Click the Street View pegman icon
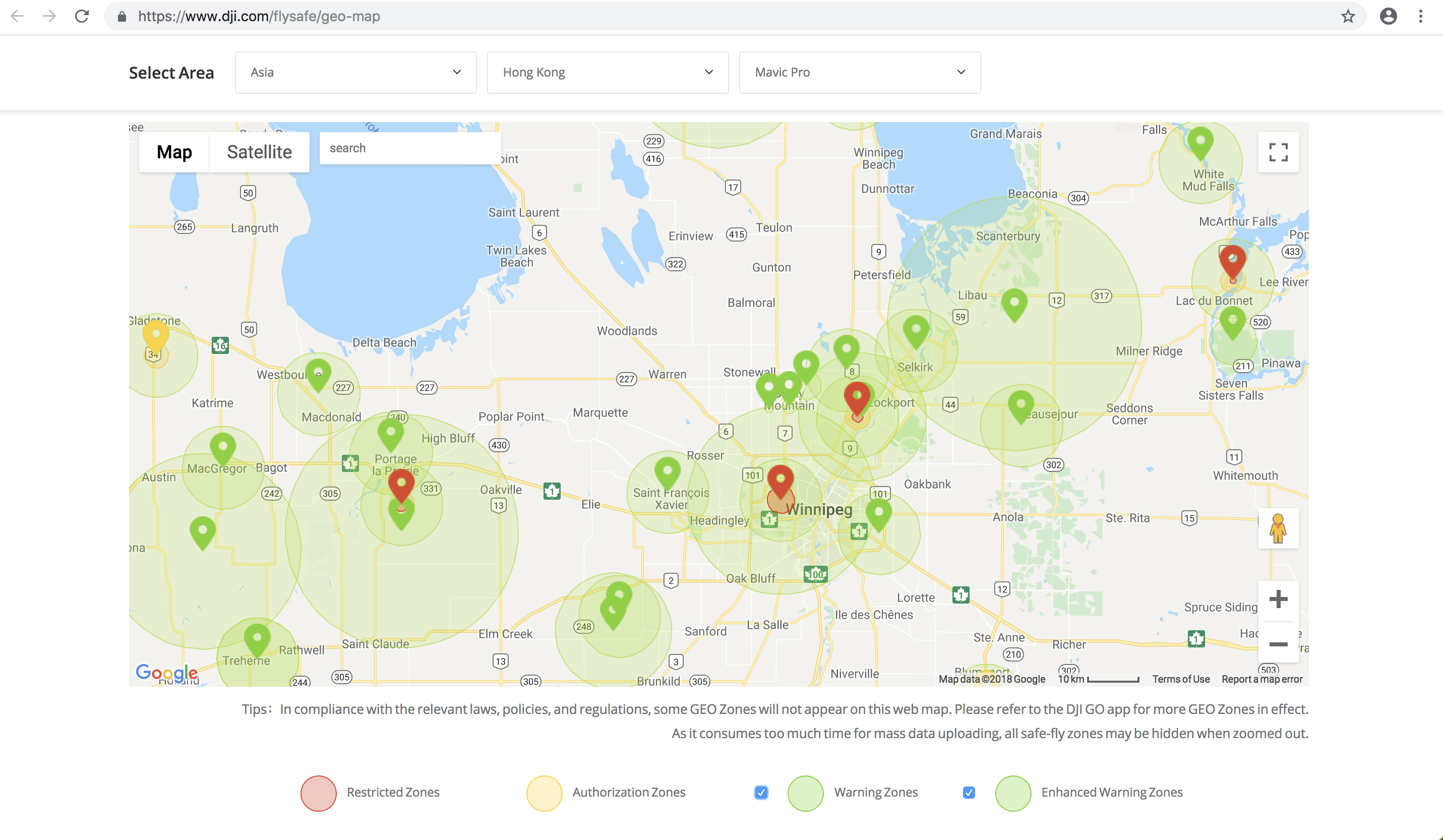1443x840 pixels. (1278, 528)
